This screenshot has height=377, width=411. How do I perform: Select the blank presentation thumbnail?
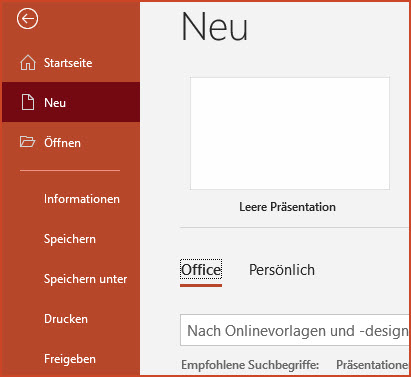pos(290,134)
